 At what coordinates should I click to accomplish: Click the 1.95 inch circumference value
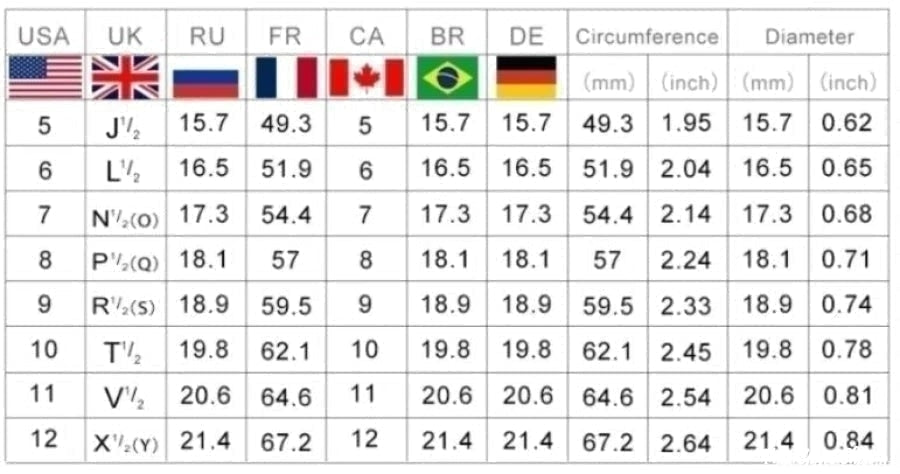(x=686, y=124)
